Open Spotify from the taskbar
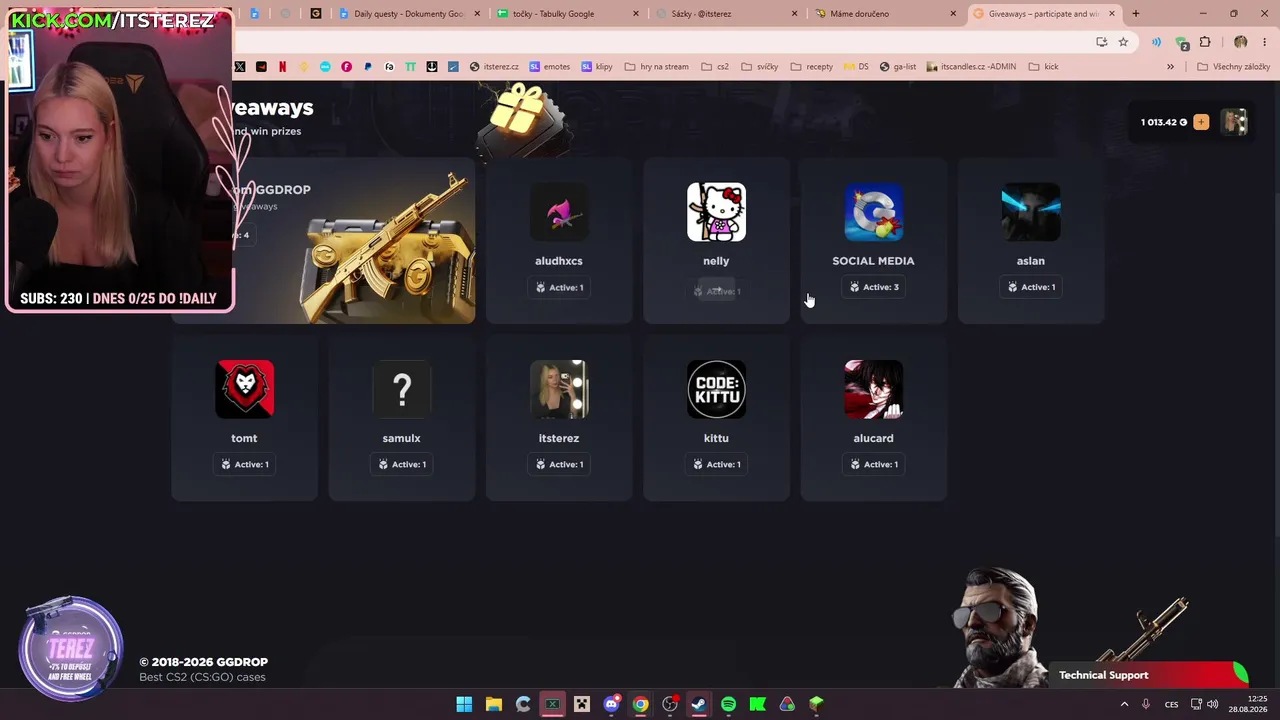The height and width of the screenshot is (720, 1280). click(x=728, y=704)
